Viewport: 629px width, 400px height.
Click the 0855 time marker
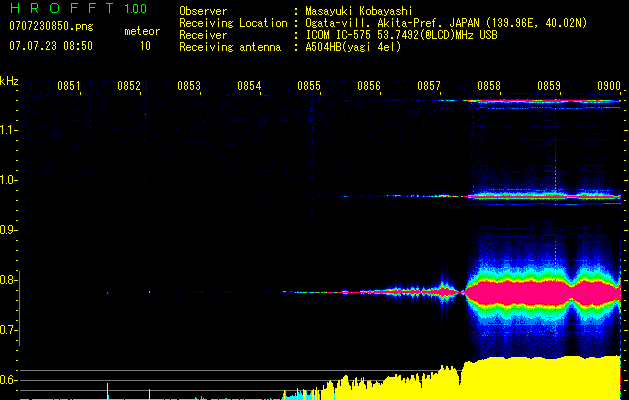[x=309, y=87]
